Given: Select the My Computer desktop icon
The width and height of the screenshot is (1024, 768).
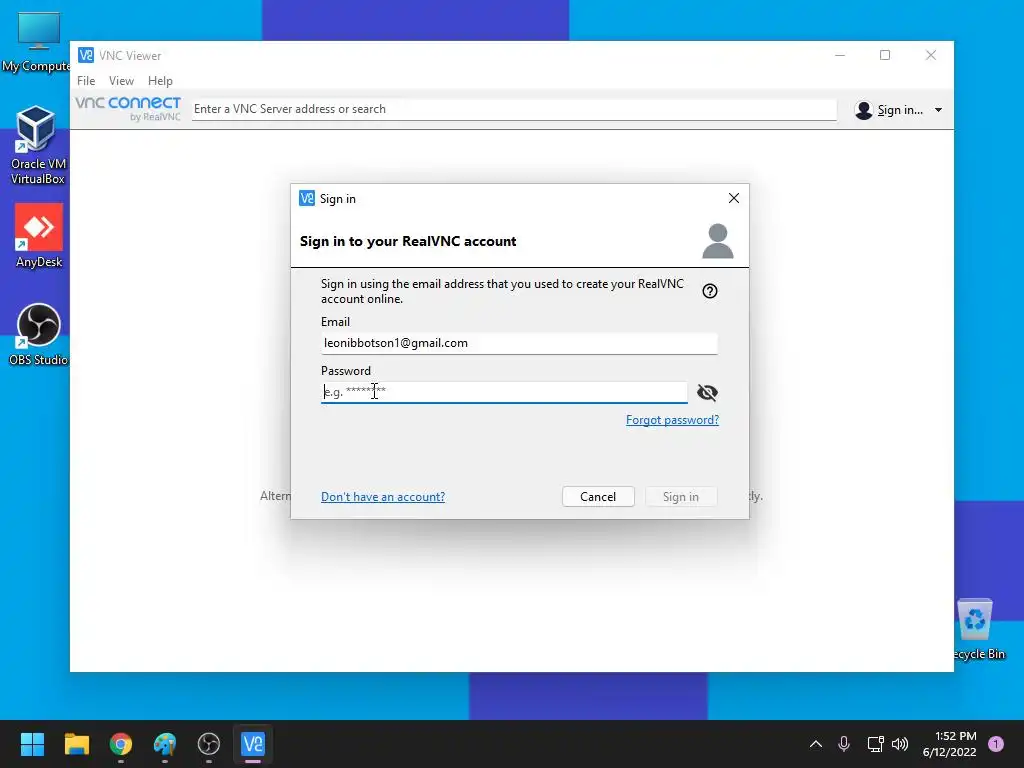Looking at the screenshot, I should pyautogui.click(x=37, y=40).
